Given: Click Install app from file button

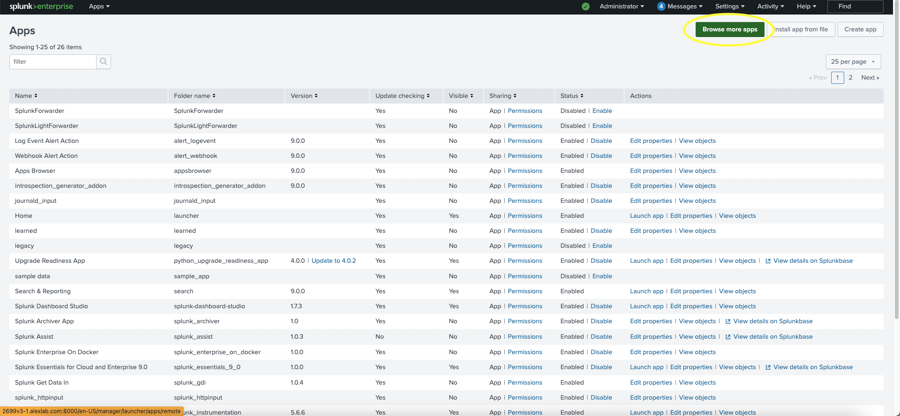Looking at the screenshot, I should click(801, 29).
